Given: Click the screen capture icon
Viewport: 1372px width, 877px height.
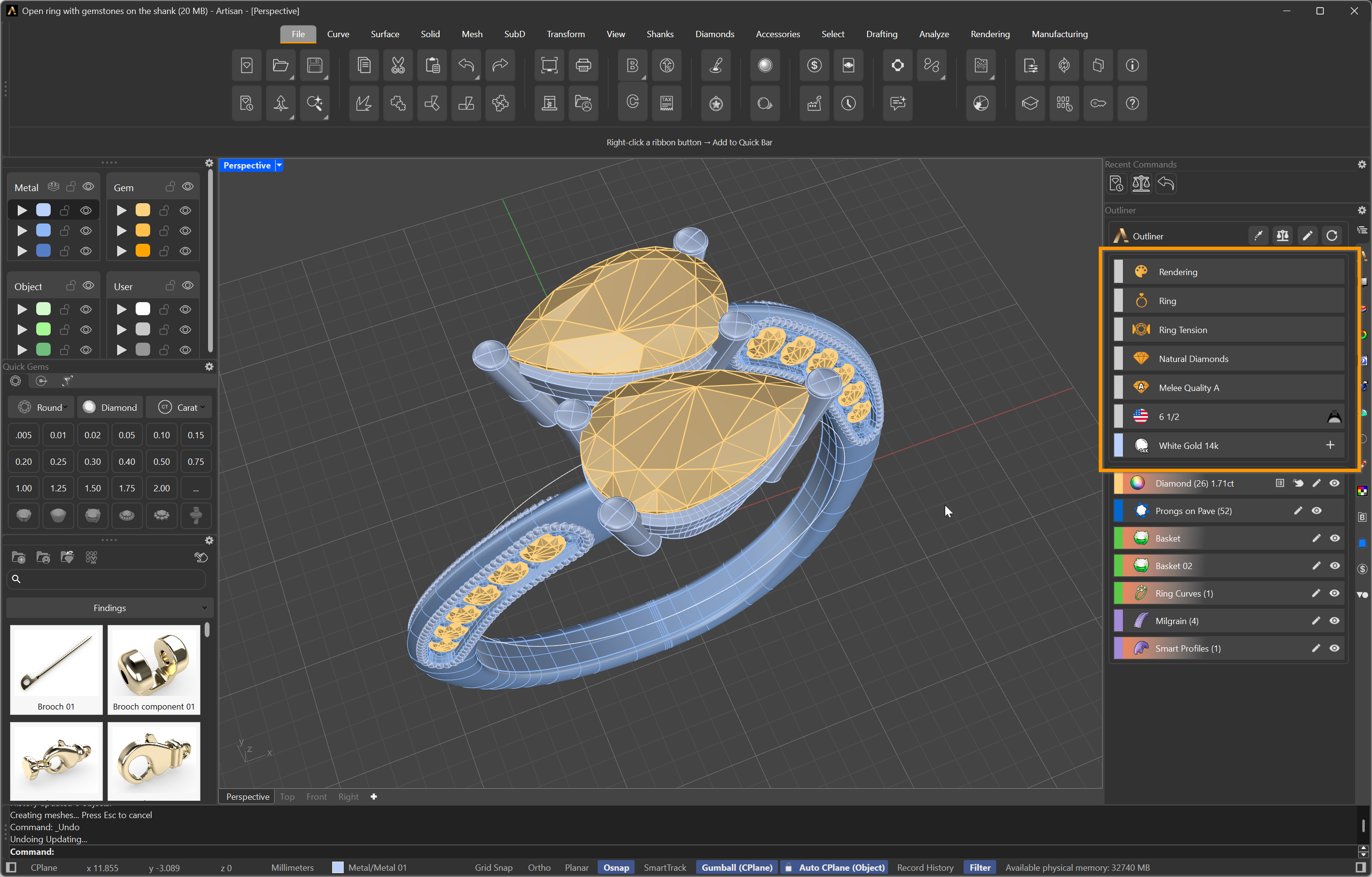Looking at the screenshot, I should [x=549, y=66].
